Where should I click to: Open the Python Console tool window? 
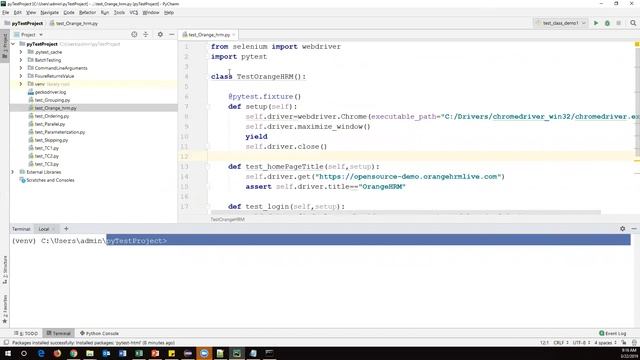pyautogui.click(x=99, y=333)
